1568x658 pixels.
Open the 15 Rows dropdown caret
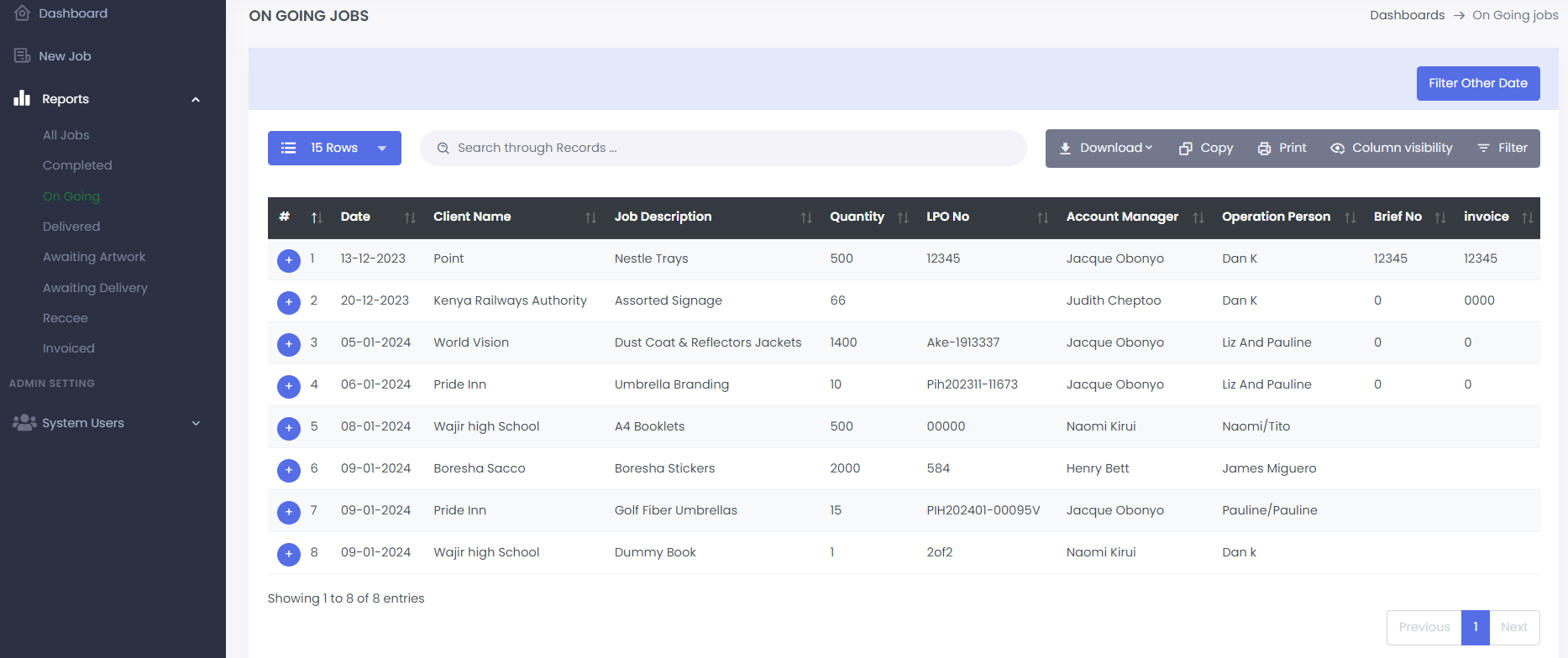382,149
